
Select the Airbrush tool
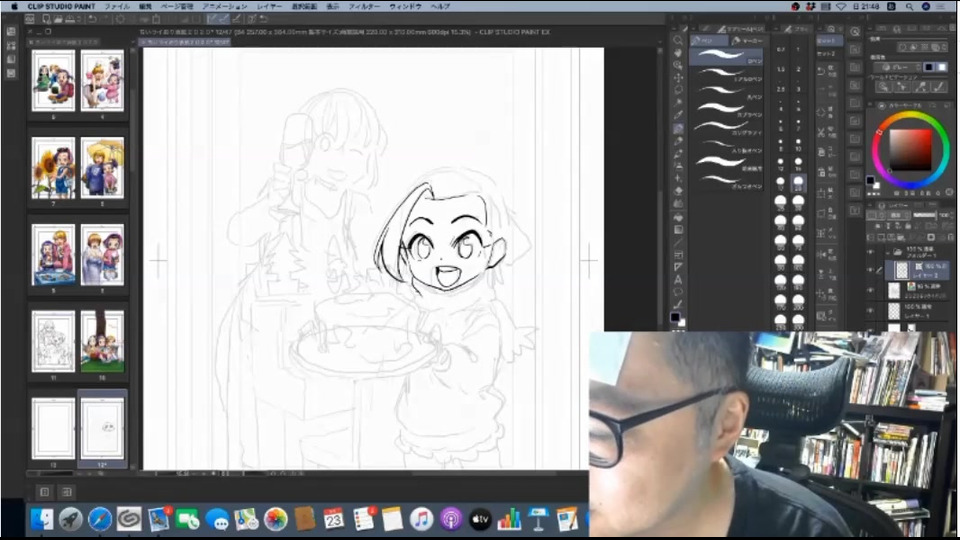pyautogui.click(x=678, y=165)
